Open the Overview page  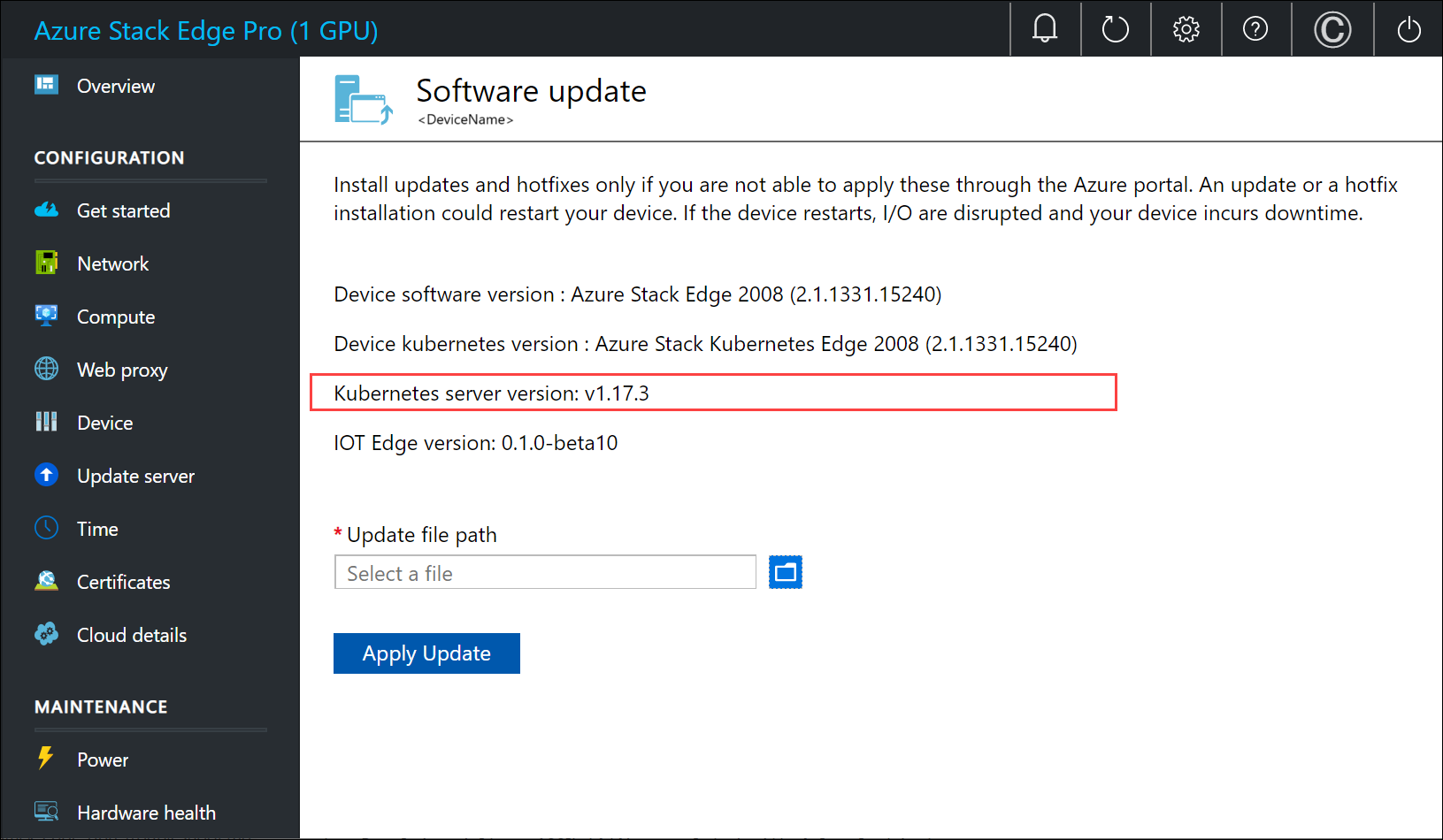pyautogui.click(x=116, y=86)
